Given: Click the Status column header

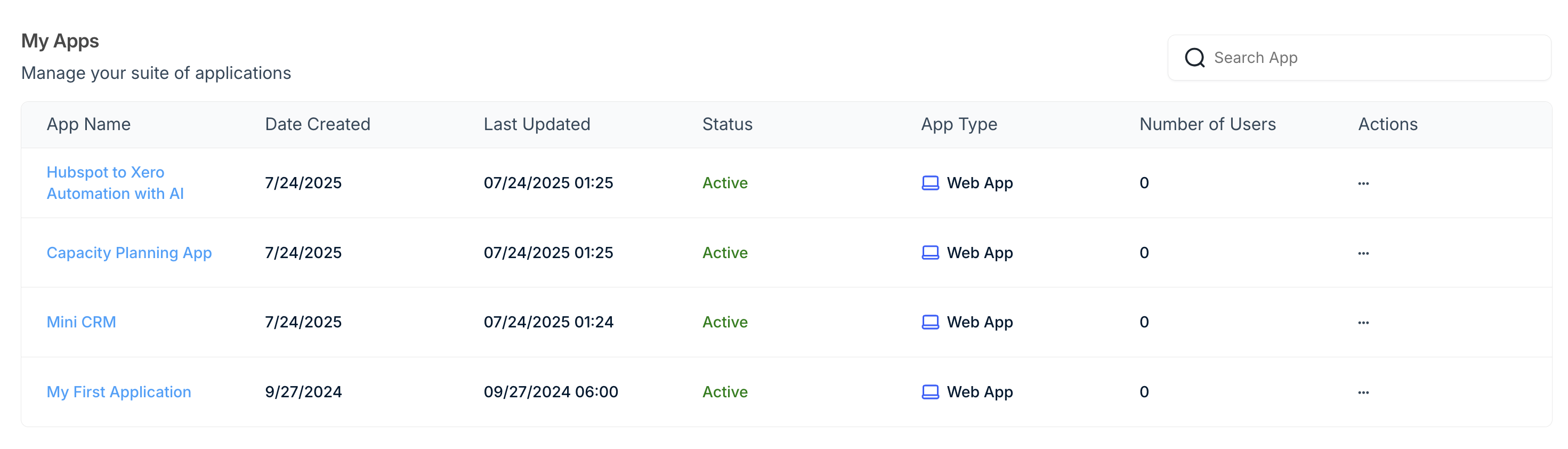Looking at the screenshot, I should tap(728, 124).
